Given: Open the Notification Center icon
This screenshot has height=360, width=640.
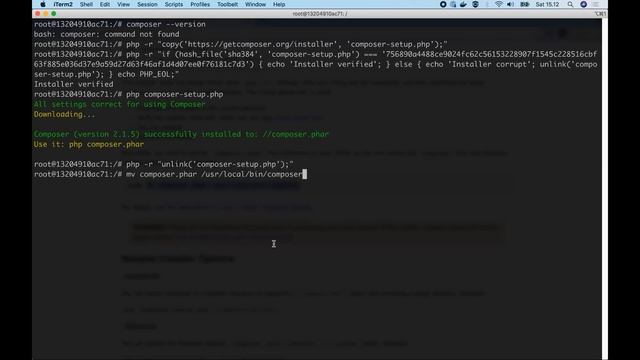Looking at the screenshot, I should 596,4.
